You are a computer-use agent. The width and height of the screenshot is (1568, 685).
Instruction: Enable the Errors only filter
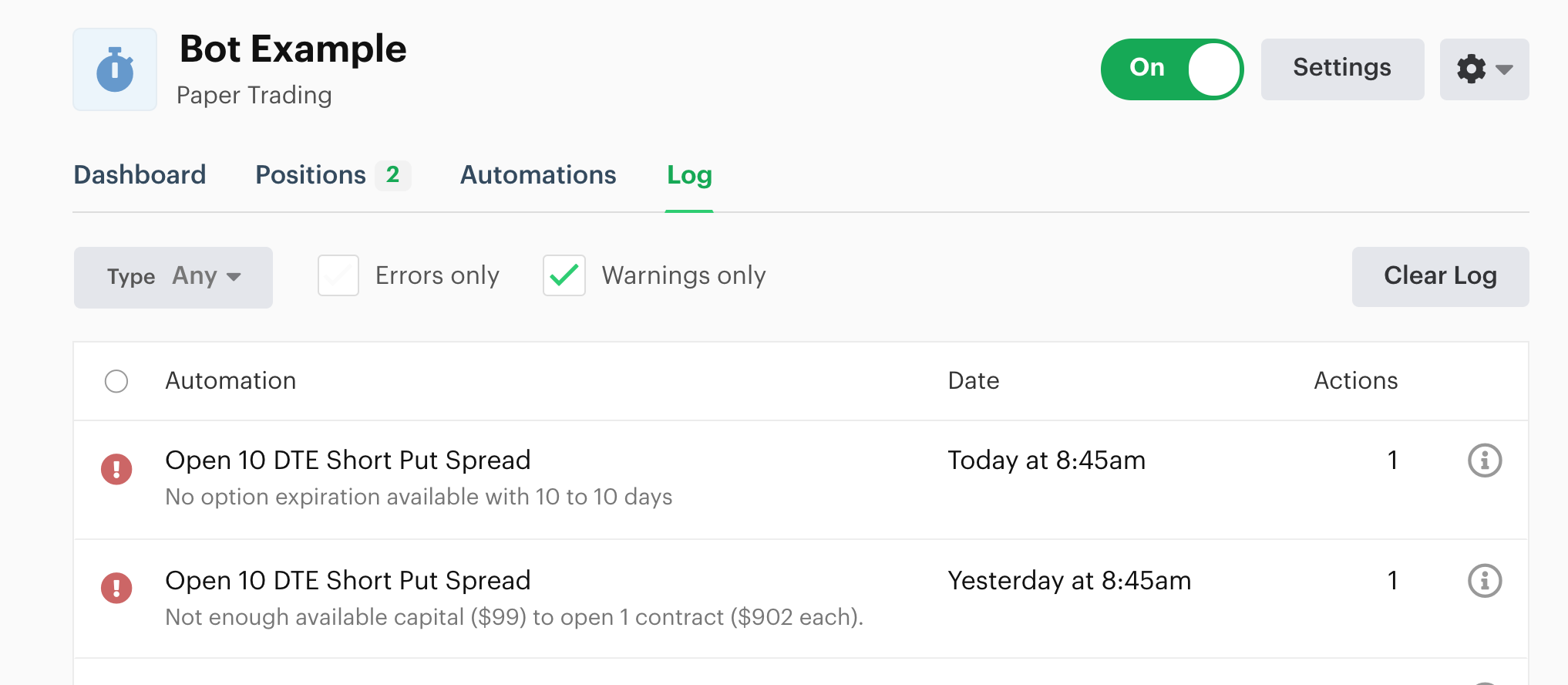(338, 276)
